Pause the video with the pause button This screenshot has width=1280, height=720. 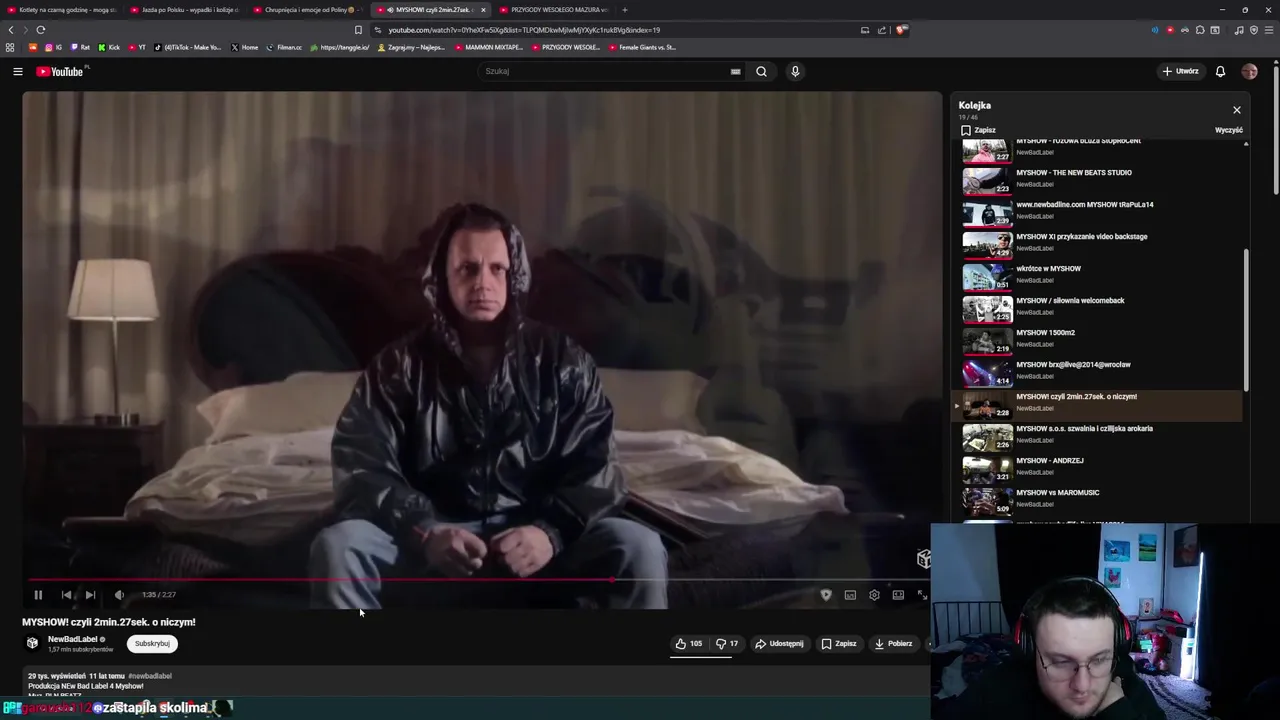click(38, 595)
